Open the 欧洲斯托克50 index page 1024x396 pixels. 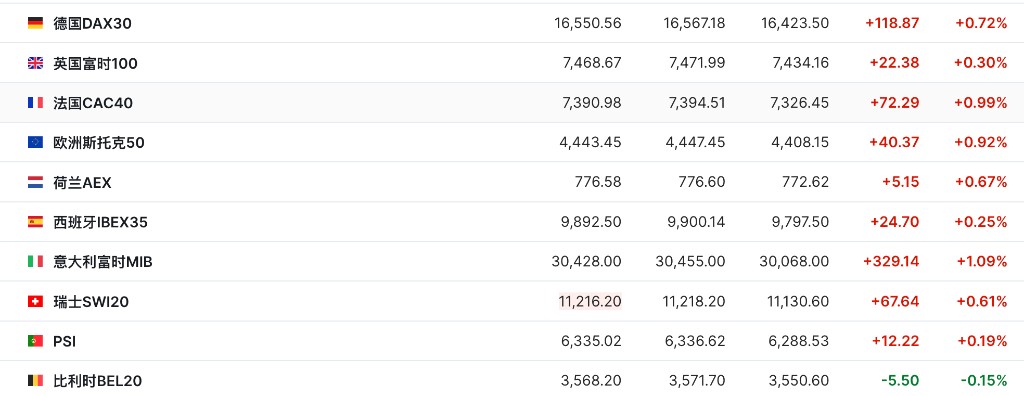click(x=99, y=142)
